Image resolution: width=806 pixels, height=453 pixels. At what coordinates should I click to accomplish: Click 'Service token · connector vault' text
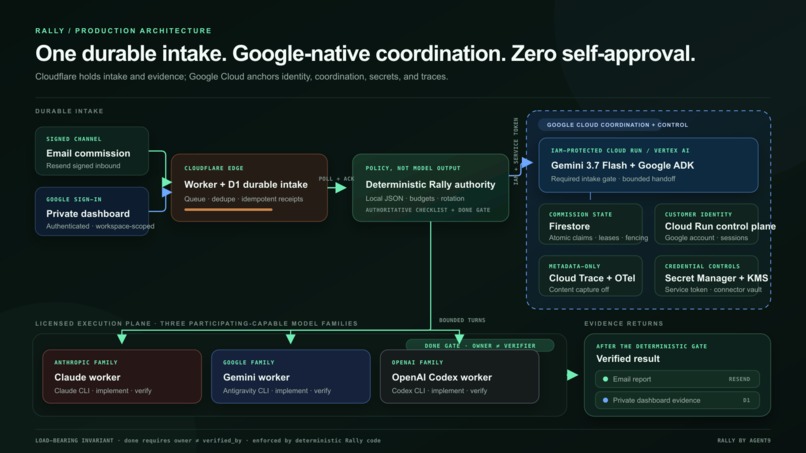[x=713, y=289]
